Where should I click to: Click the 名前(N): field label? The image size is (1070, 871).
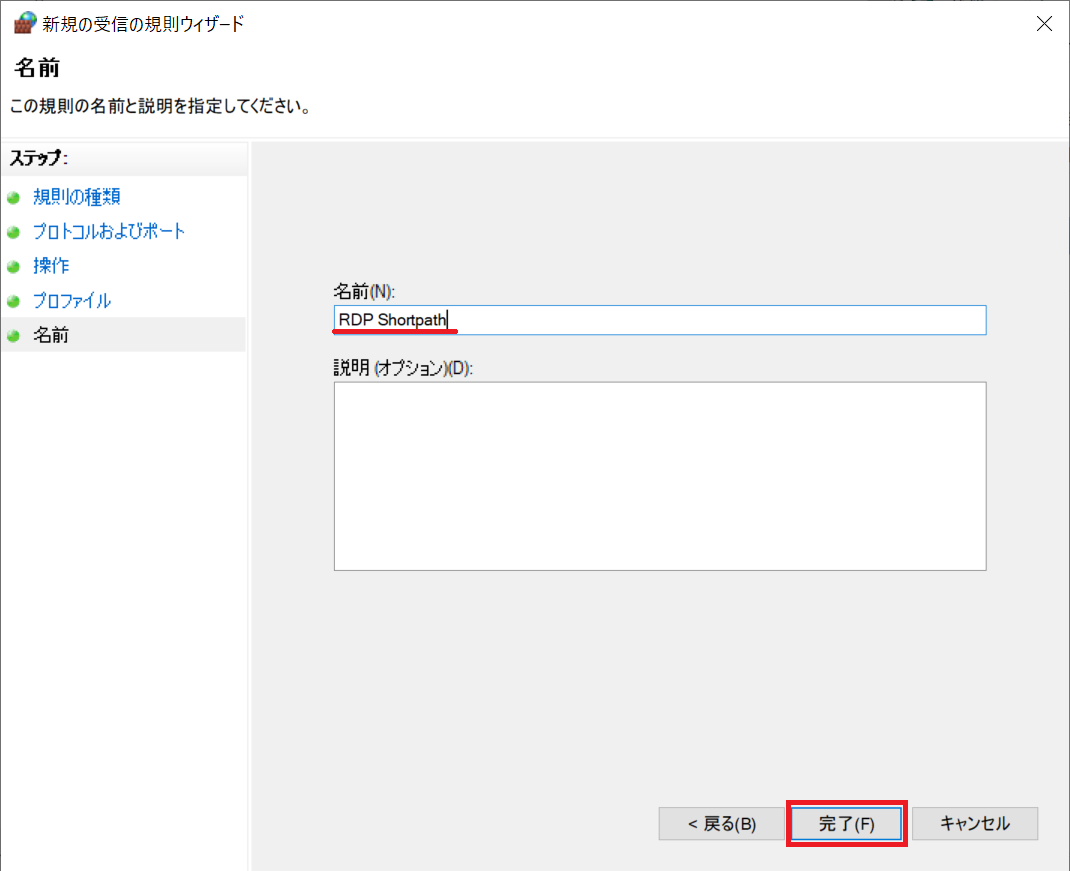(364, 291)
